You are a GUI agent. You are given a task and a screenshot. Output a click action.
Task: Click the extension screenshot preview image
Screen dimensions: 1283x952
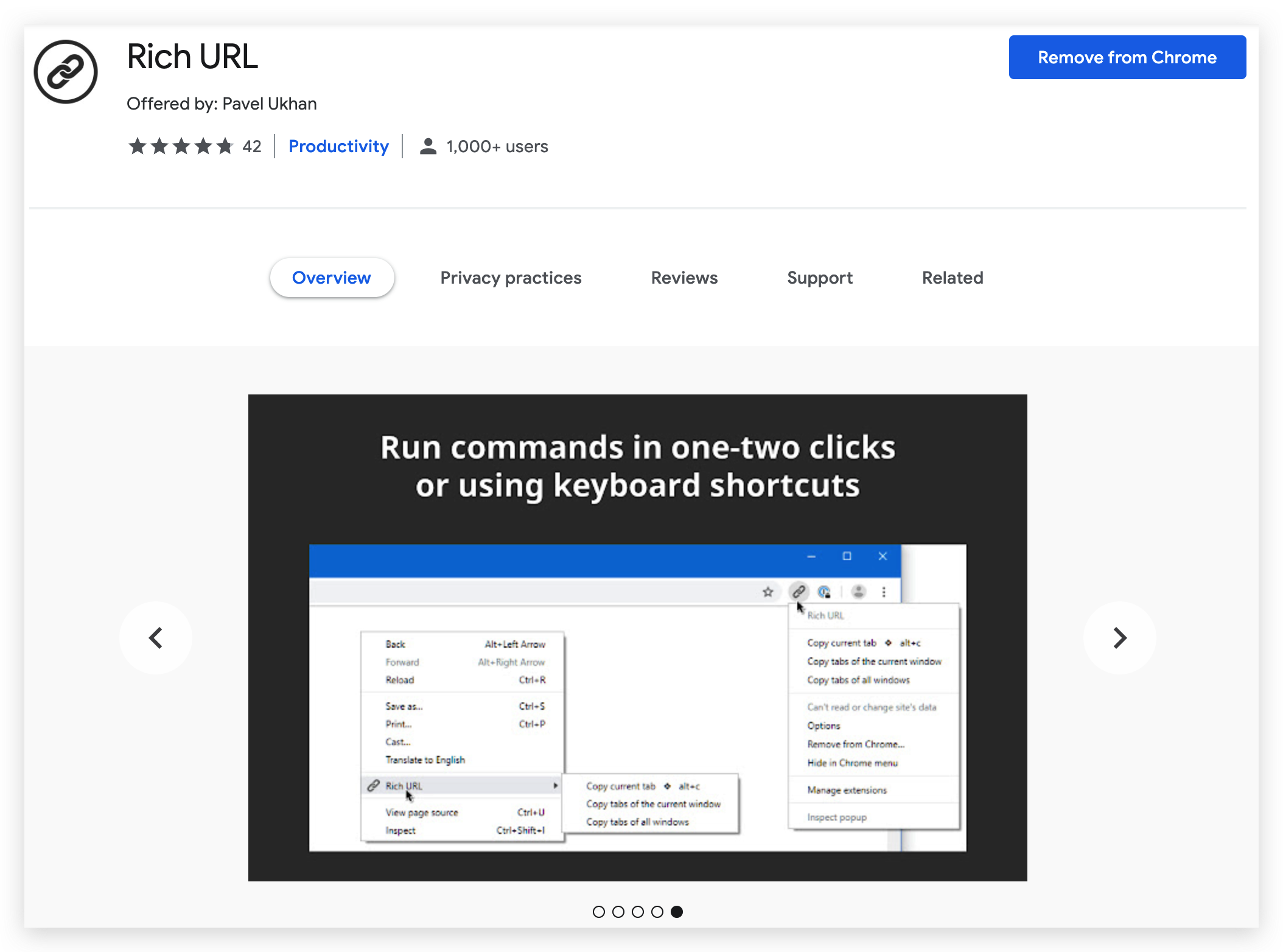point(638,638)
